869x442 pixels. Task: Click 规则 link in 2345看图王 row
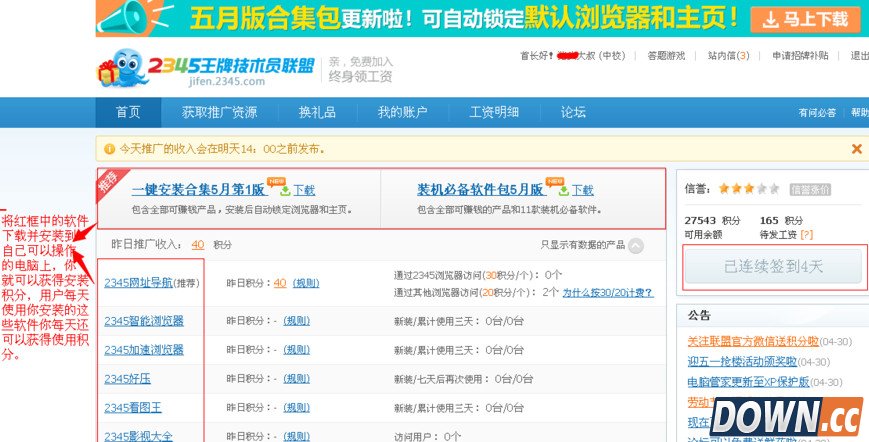tap(297, 408)
